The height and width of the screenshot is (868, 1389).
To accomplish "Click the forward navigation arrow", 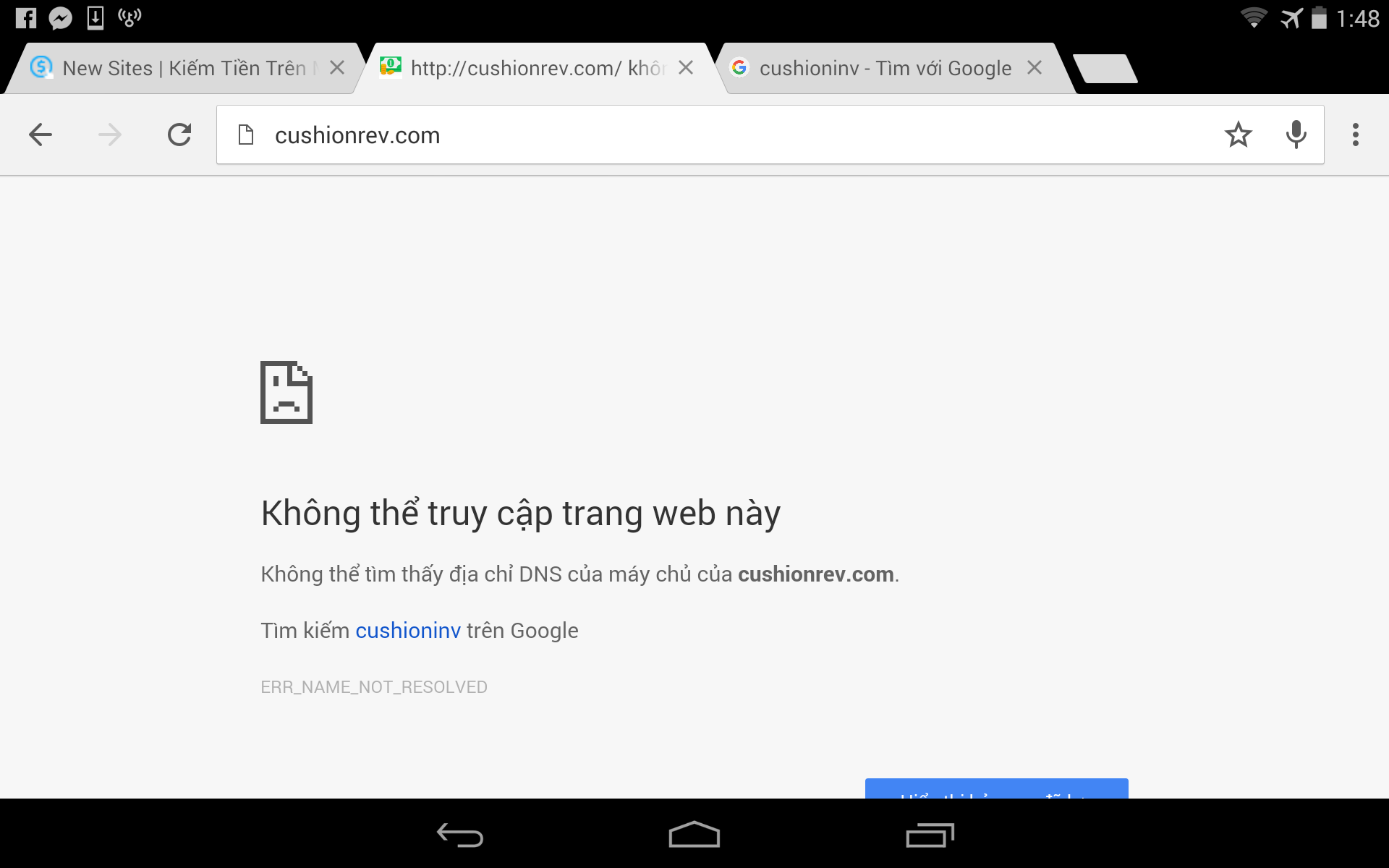I will pyautogui.click(x=110, y=135).
